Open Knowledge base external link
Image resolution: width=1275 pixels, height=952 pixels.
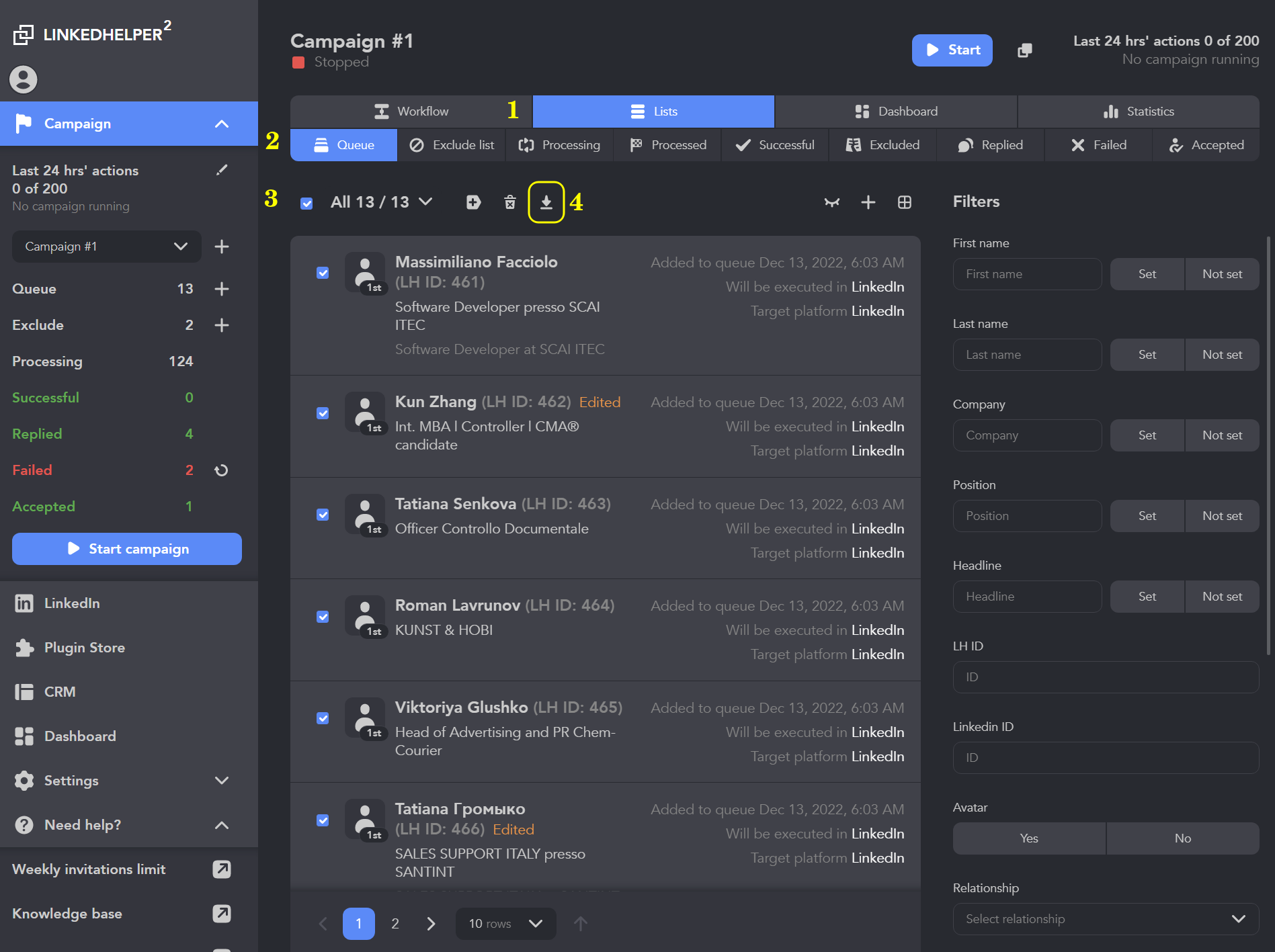coord(222,914)
